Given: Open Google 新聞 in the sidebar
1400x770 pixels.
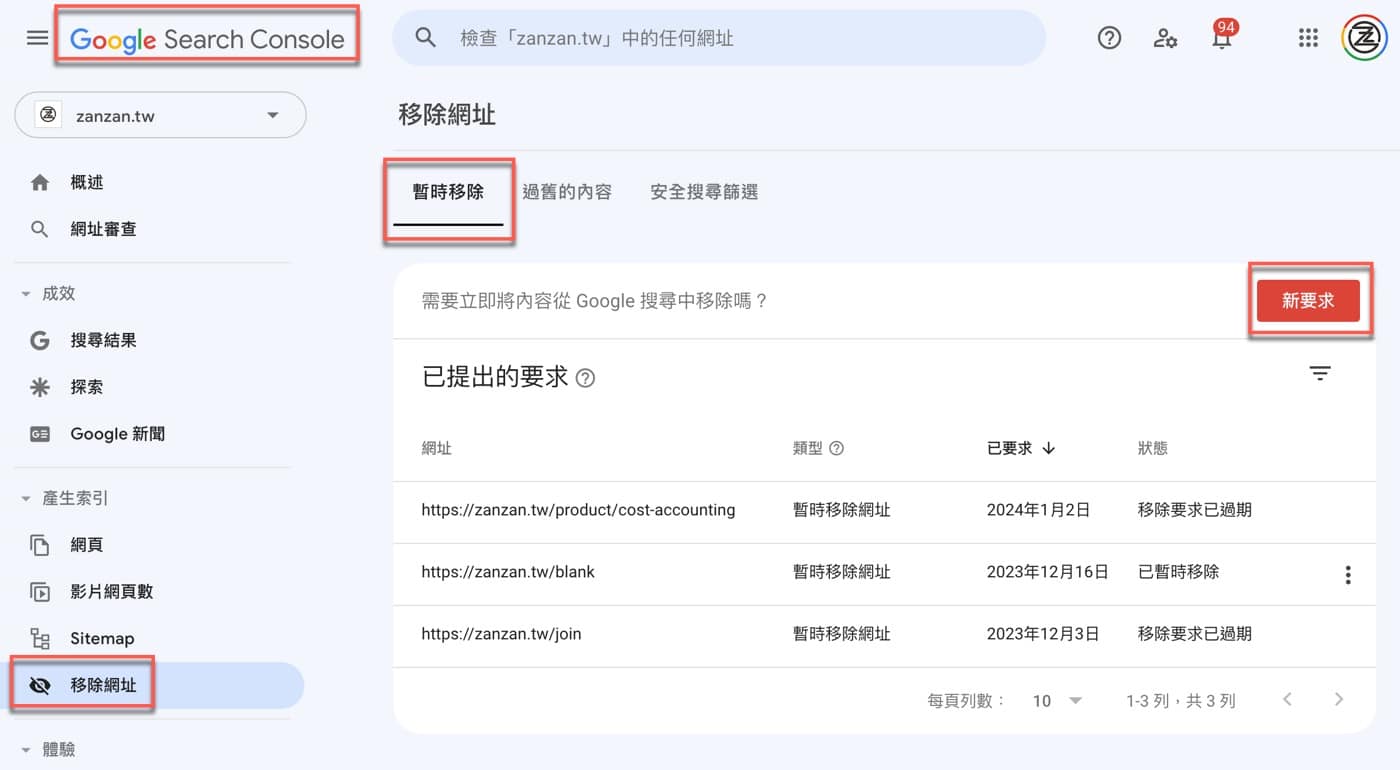Looking at the screenshot, I should [118, 434].
